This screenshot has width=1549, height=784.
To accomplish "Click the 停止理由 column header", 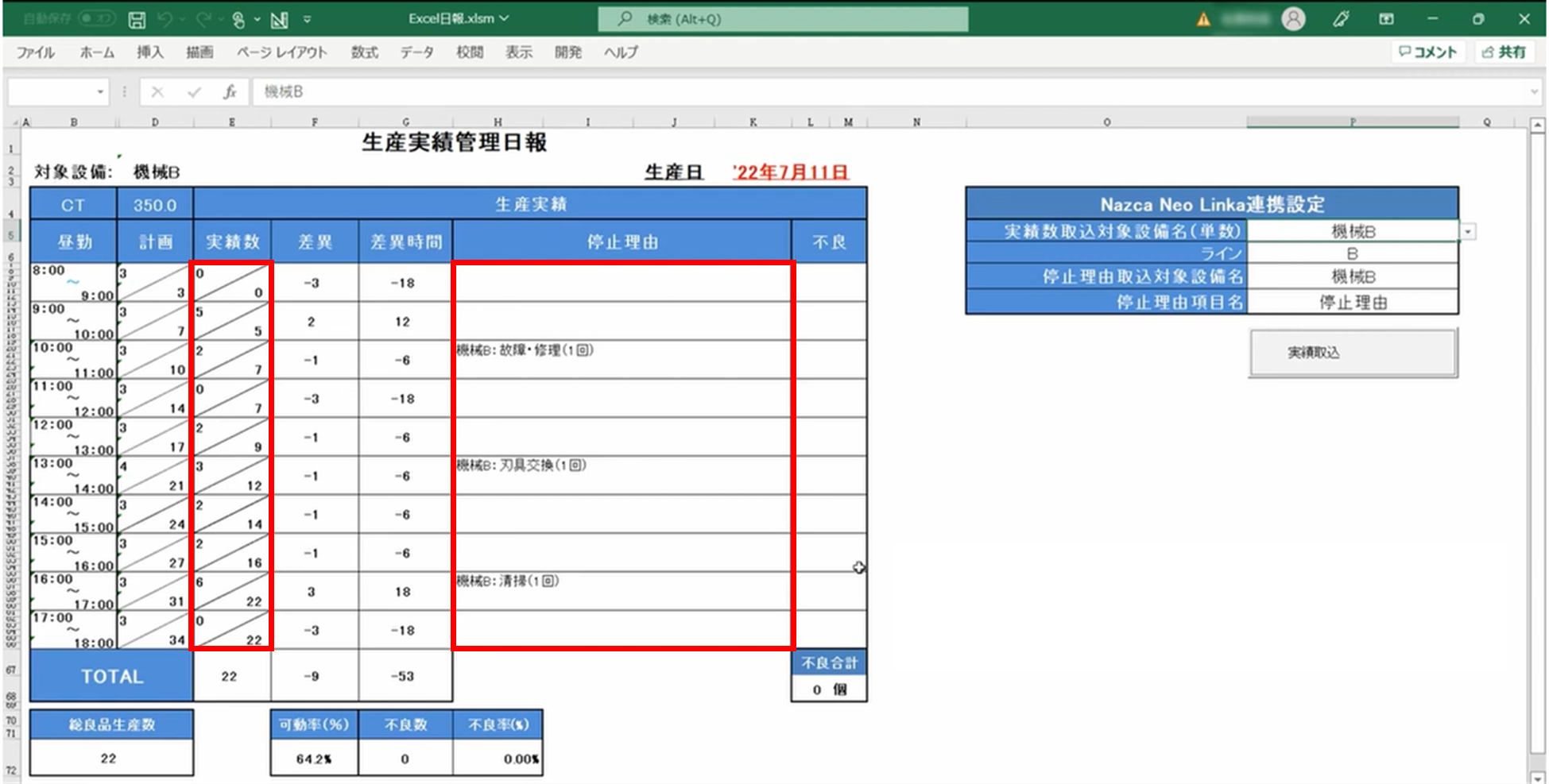I will point(622,241).
